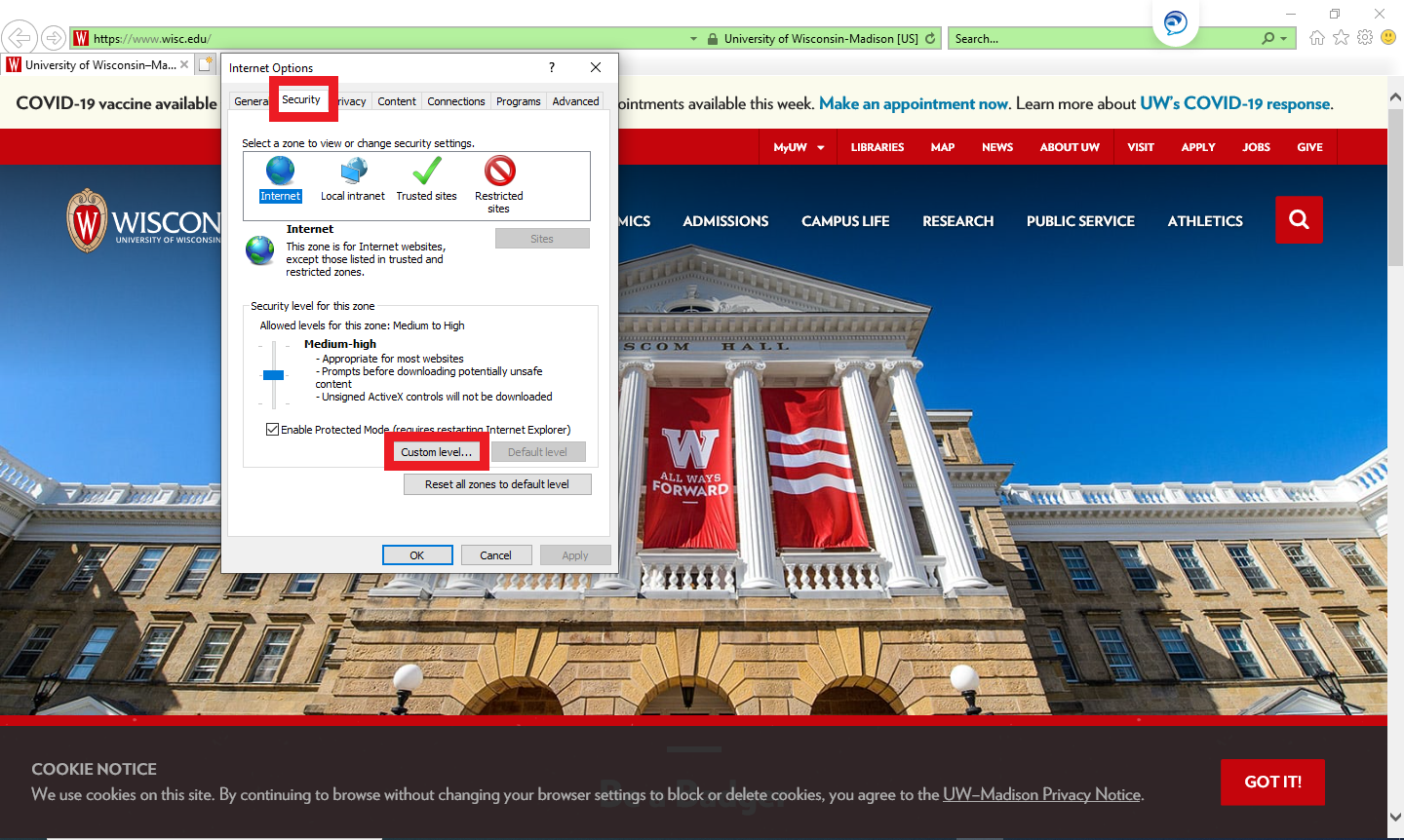Click OK in Internet Options
Screen dimensions: 1404x840
tap(417, 555)
